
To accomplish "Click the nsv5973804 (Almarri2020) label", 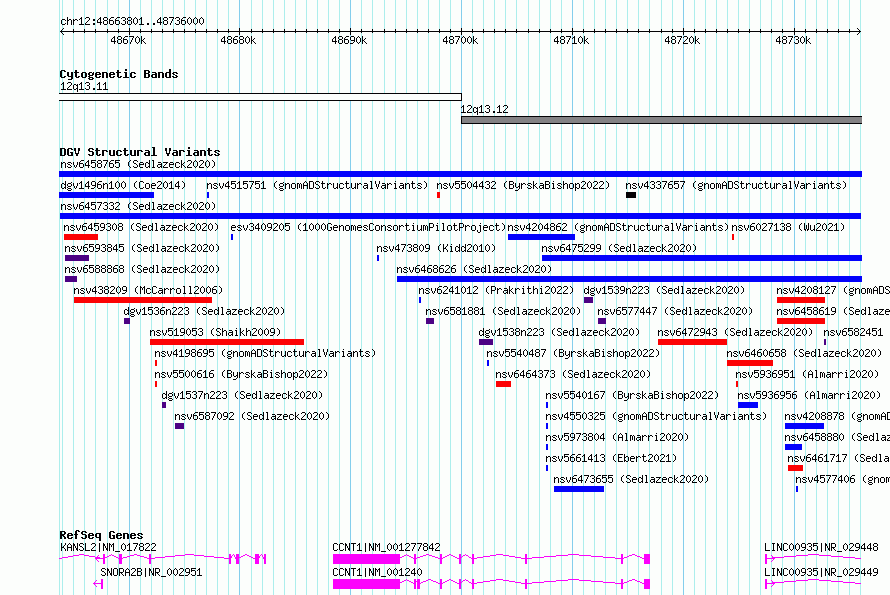I will (x=617, y=437).
